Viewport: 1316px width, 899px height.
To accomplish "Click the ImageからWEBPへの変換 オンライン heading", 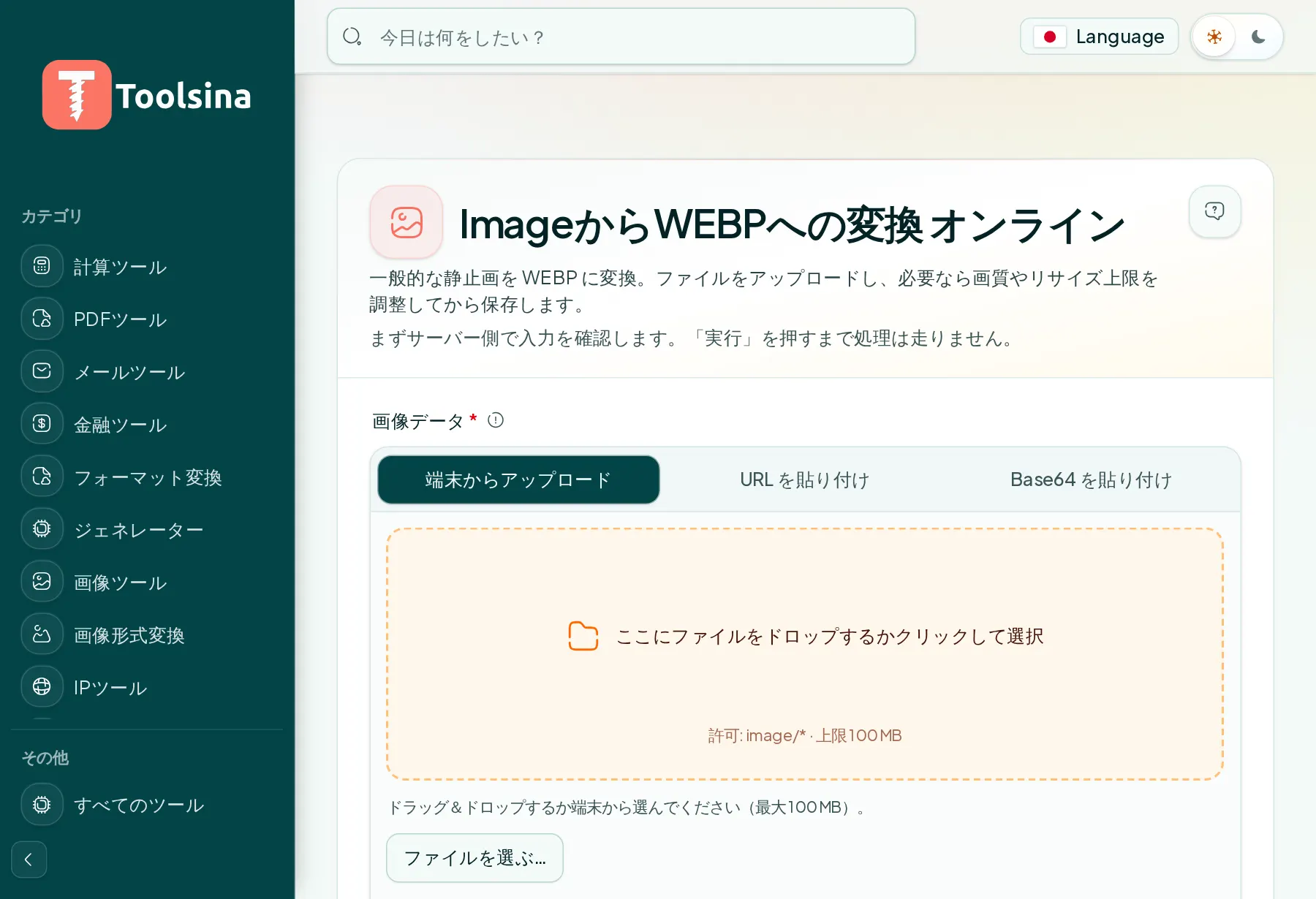I will (x=792, y=224).
